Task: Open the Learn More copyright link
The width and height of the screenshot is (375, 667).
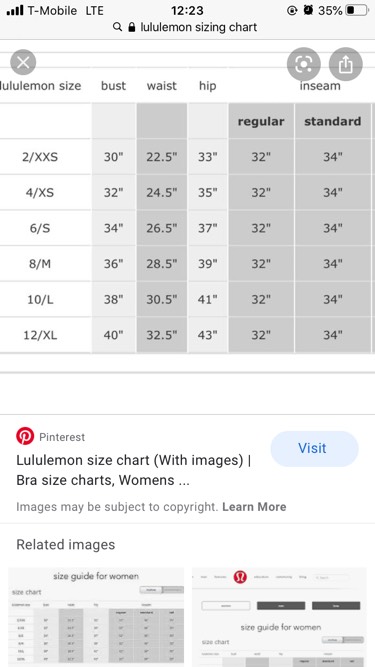Action: (254, 507)
